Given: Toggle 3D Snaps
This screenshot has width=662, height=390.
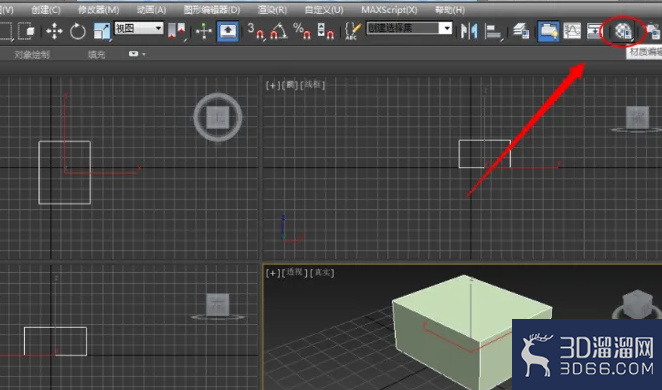Looking at the screenshot, I should point(256,31).
